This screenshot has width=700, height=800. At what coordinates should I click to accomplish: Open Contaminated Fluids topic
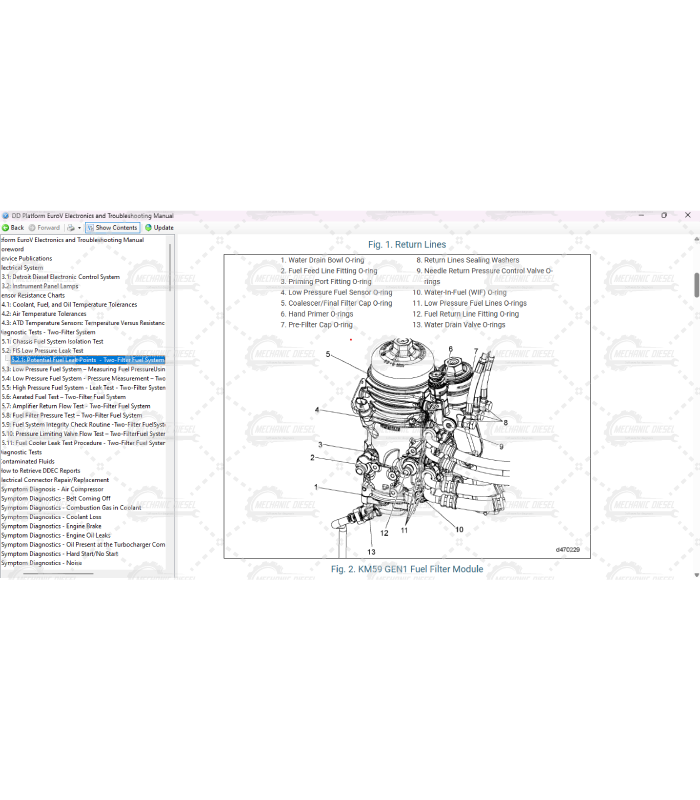(x=32, y=461)
